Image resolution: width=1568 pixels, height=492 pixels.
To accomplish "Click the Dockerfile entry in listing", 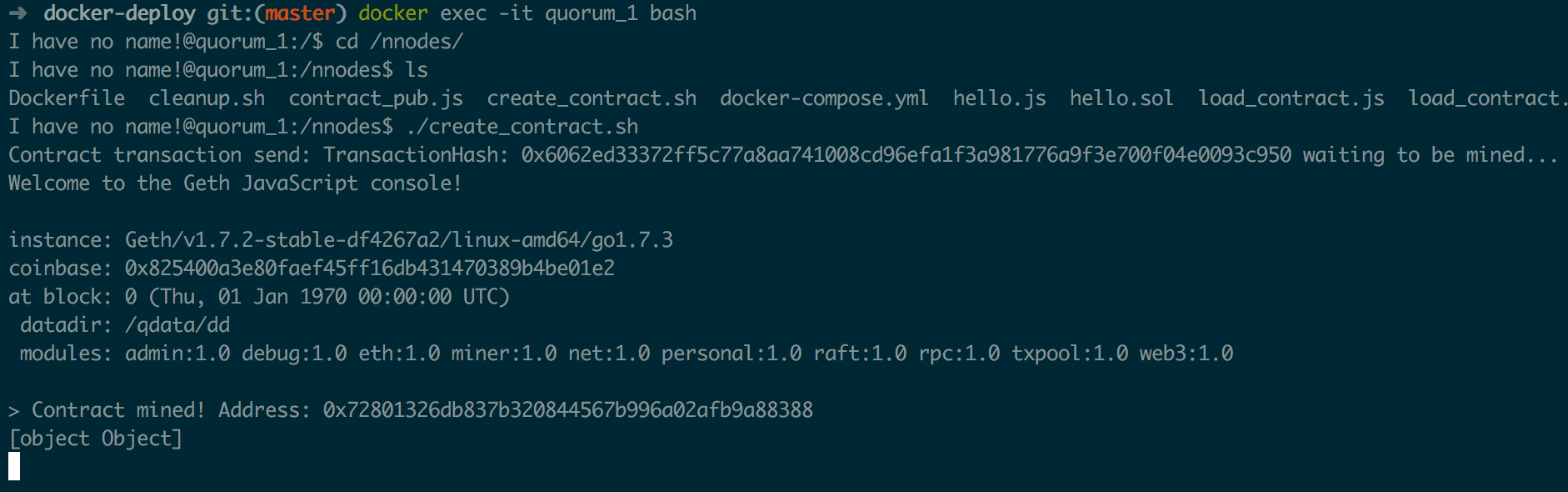I will coord(67,98).
